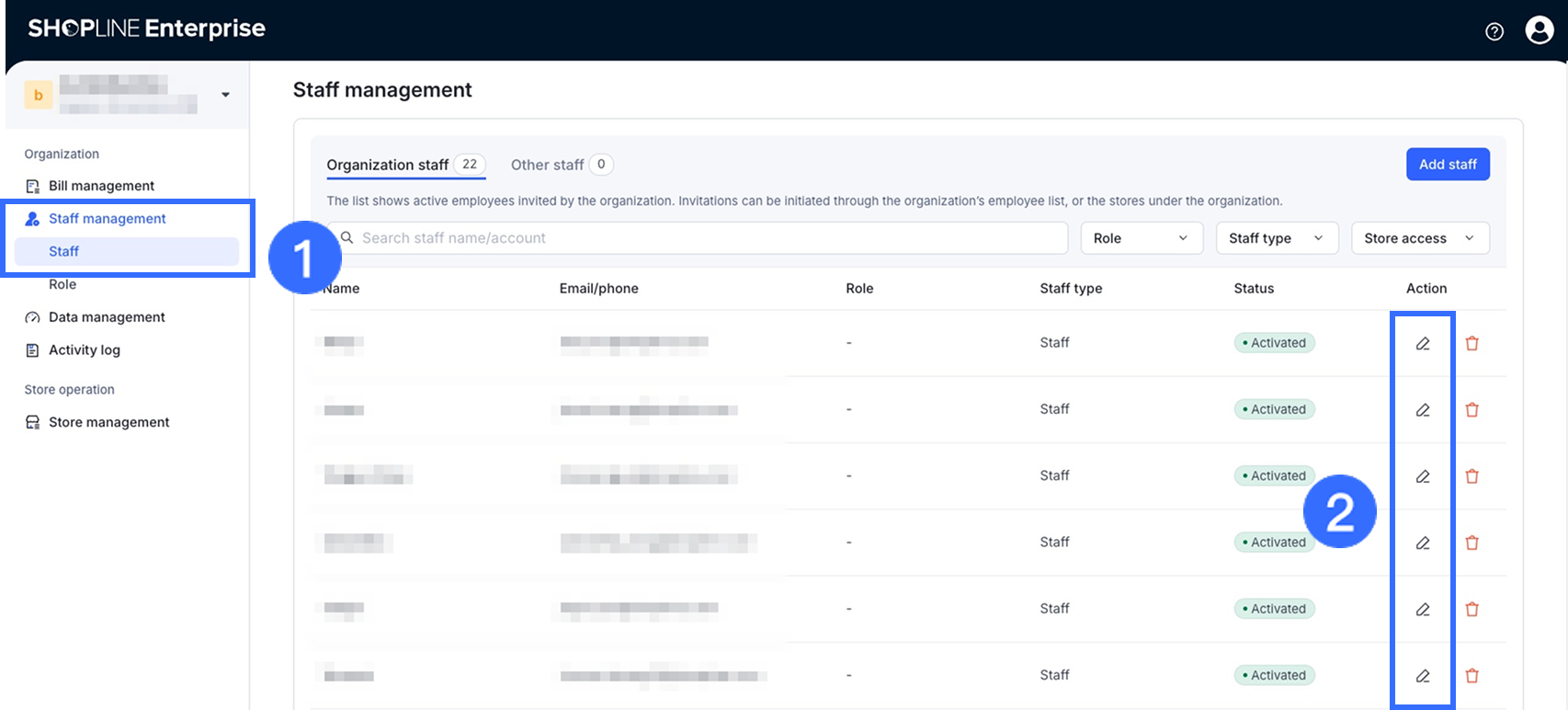Expand the organization switcher arrow

point(225,95)
